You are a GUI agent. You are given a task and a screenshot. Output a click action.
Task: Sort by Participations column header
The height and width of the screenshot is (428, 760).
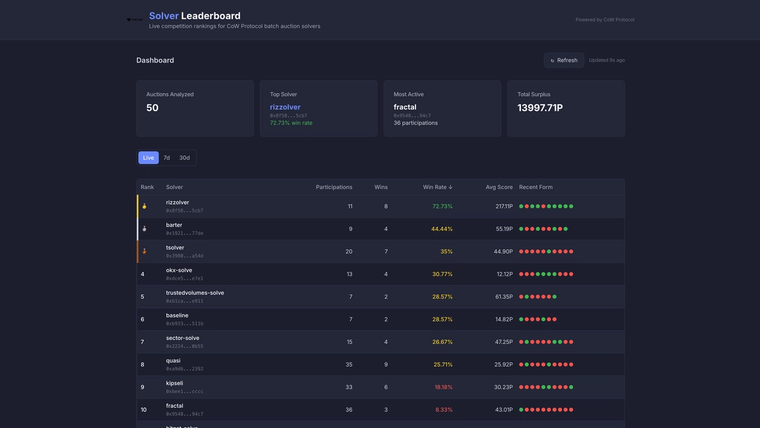334,187
